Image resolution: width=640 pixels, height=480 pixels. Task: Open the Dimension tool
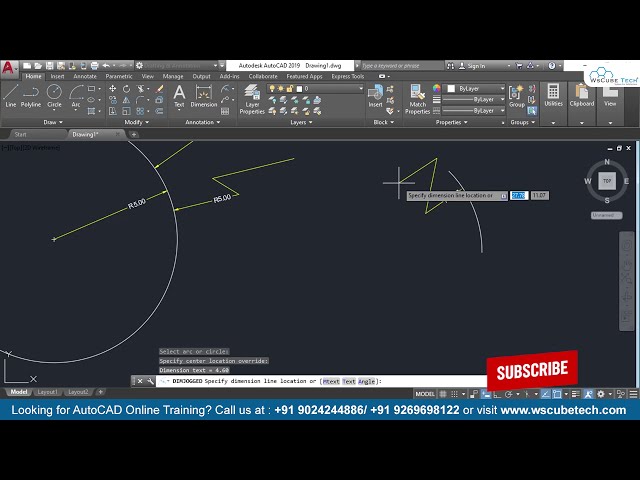204,95
